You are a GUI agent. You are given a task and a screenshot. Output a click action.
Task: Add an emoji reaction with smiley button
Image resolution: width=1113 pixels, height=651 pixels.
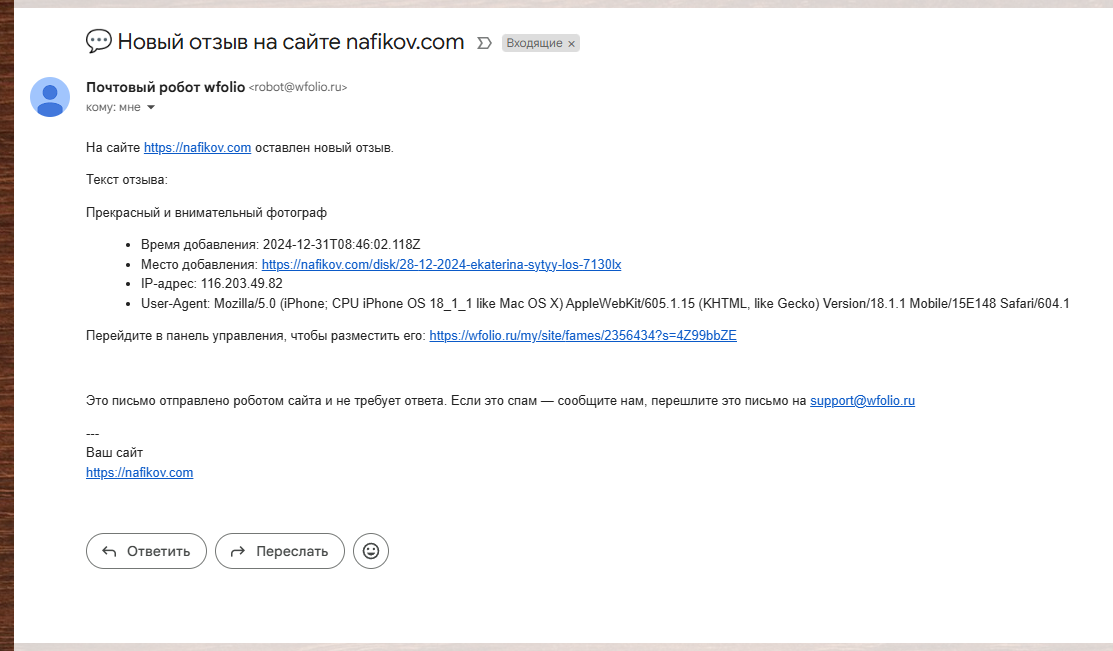pyautogui.click(x=371, y=551)
